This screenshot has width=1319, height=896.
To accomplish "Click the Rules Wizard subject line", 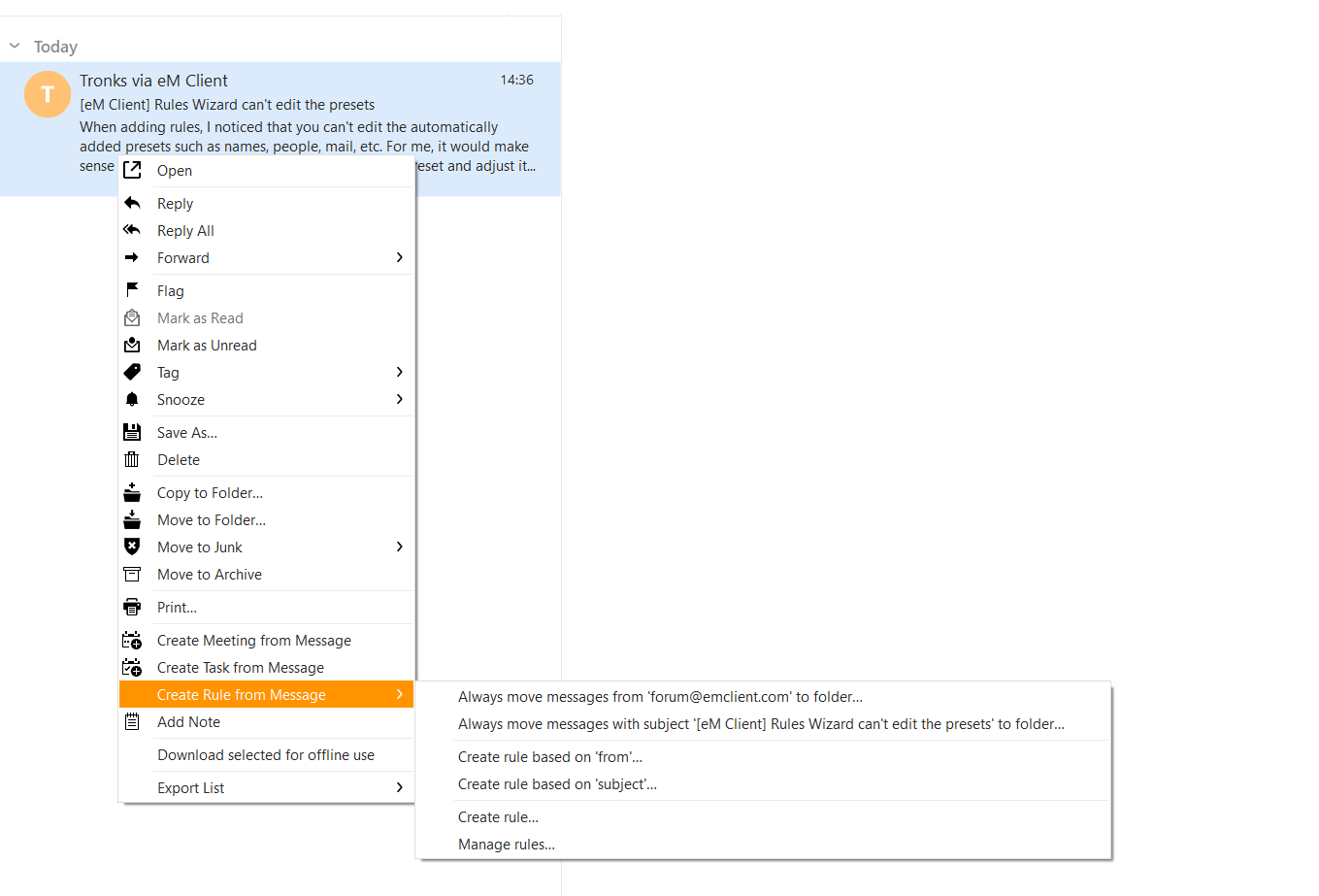I will pyautogui.click(x=227, y=105).
